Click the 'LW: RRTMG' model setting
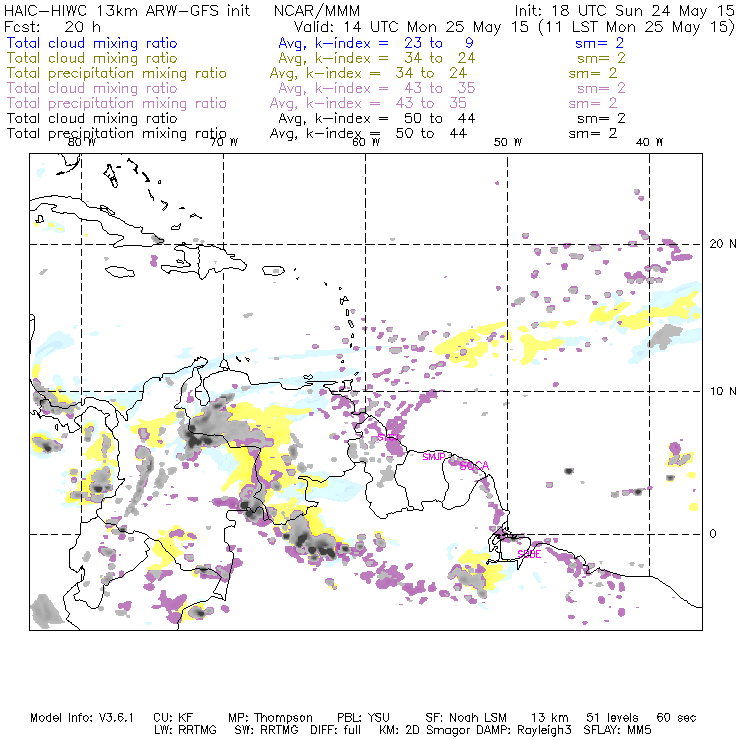740x740 pixels. pyautogui.click(x=185, y=730)
